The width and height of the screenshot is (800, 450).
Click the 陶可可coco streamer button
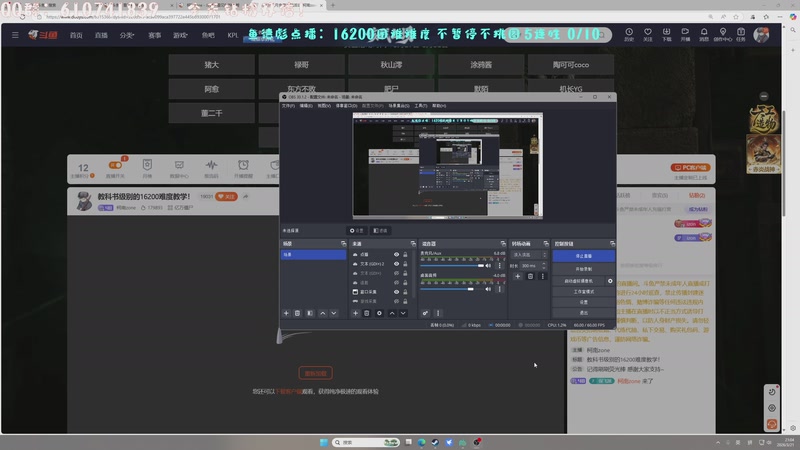[571, 65]
